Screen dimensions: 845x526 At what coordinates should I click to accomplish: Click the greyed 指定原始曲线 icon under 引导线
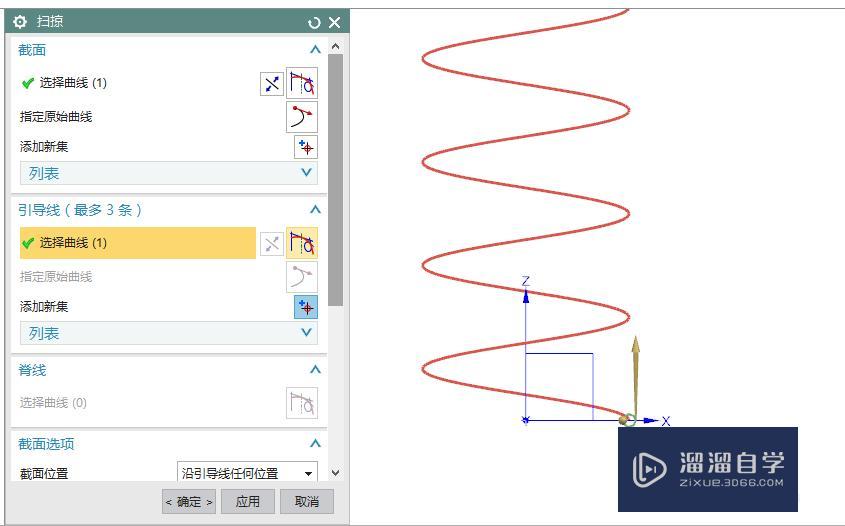[302, 277]
